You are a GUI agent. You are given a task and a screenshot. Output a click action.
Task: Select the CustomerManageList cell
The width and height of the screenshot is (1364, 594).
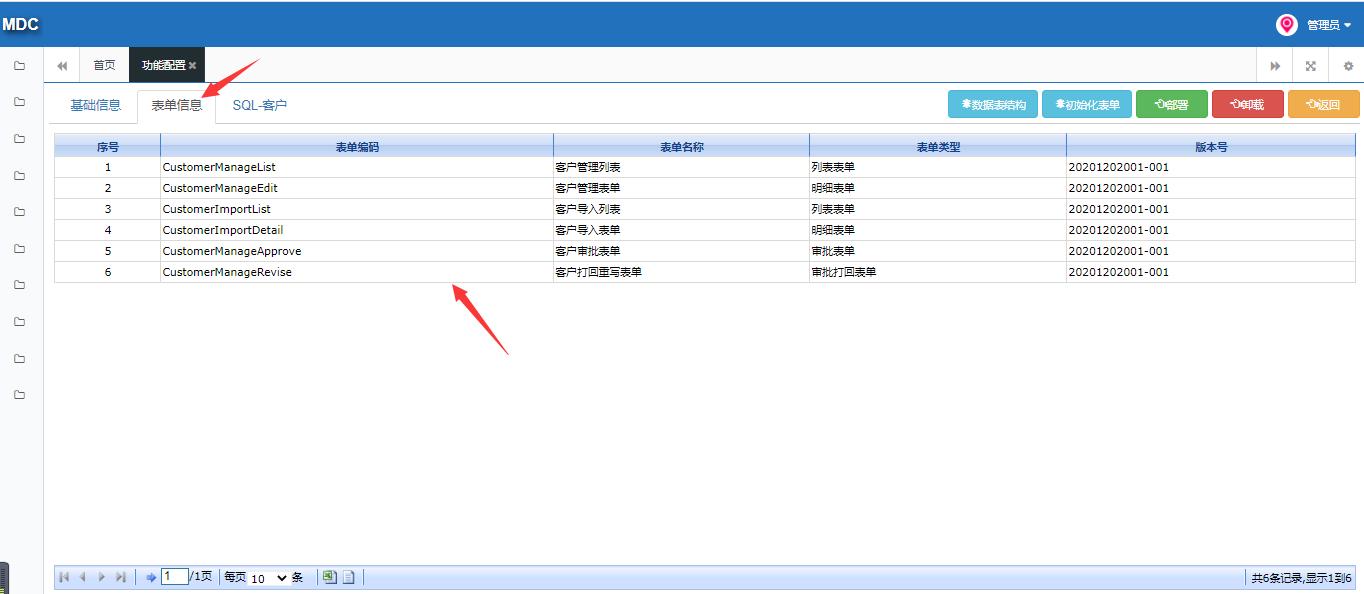click(357, 167)
